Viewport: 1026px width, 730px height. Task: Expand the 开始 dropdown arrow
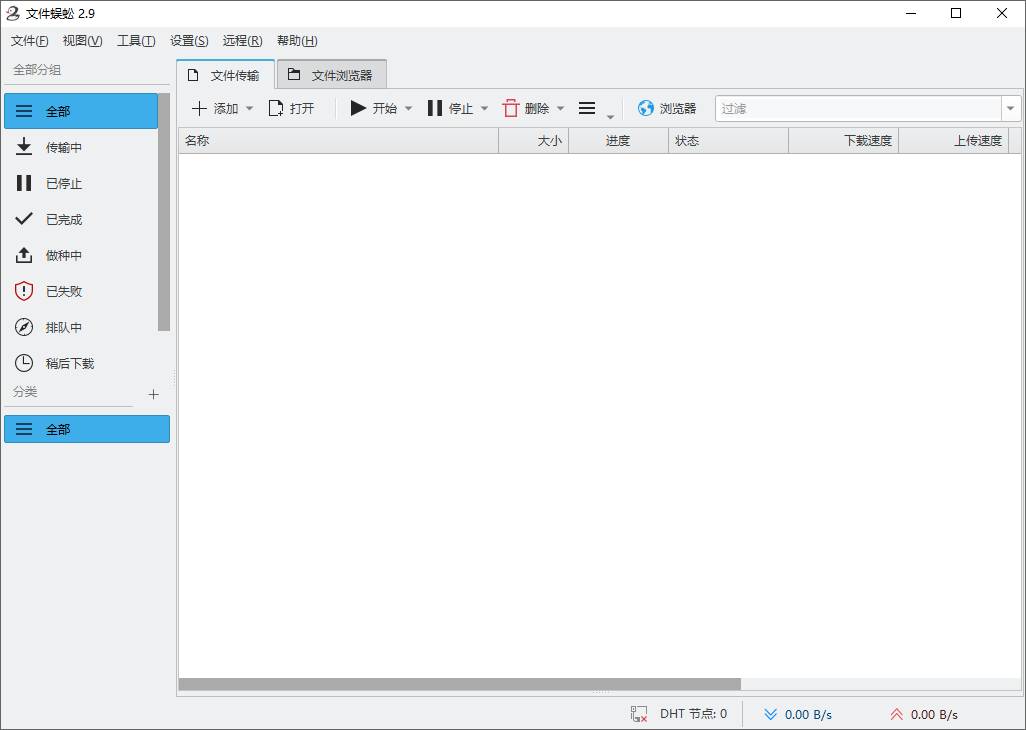pos(408,109)
